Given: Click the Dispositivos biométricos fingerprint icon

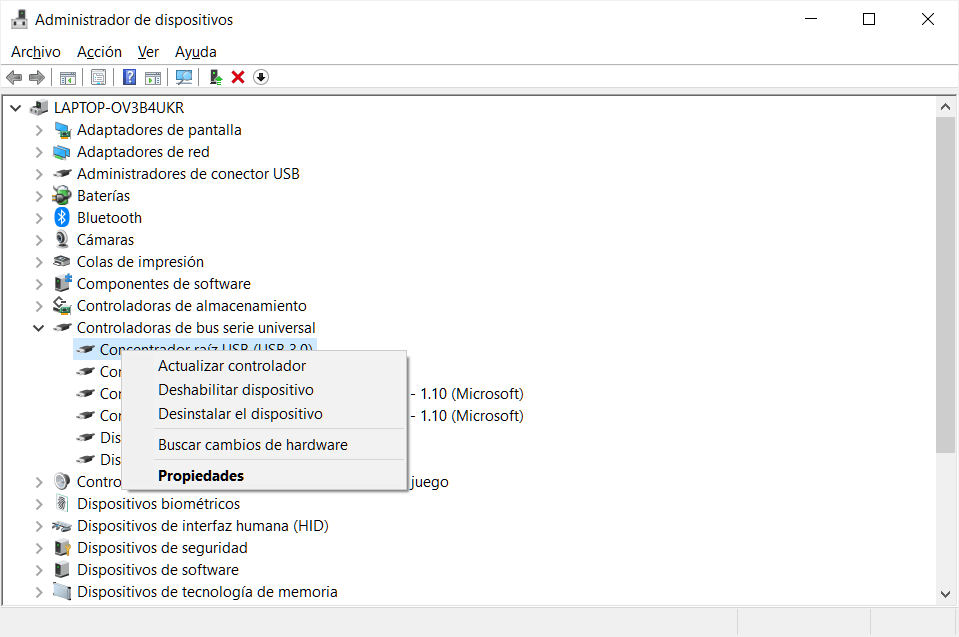Looking at the screenshot, I should click(62, 503).
